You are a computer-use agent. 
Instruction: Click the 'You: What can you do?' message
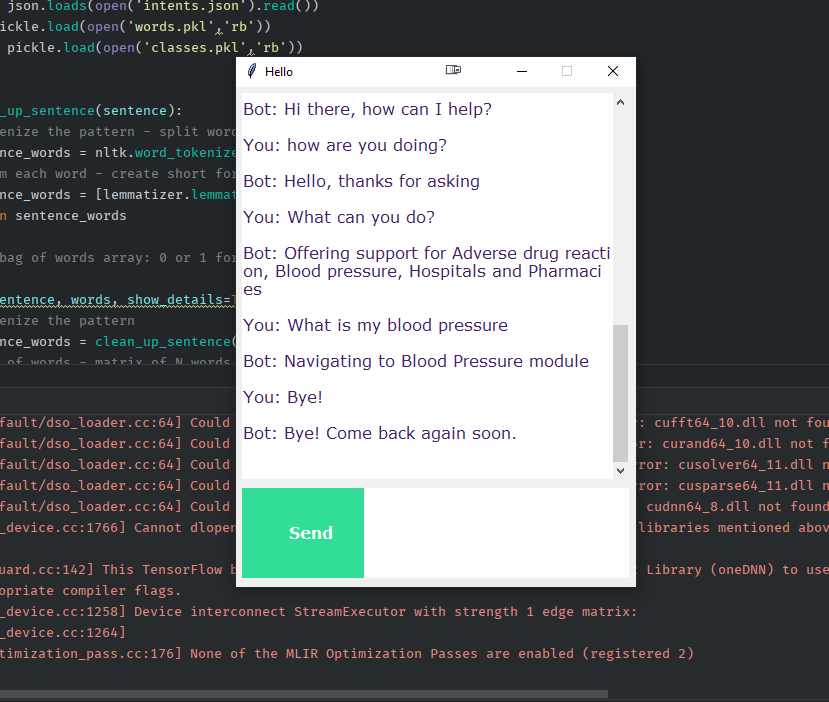point(339,217)
